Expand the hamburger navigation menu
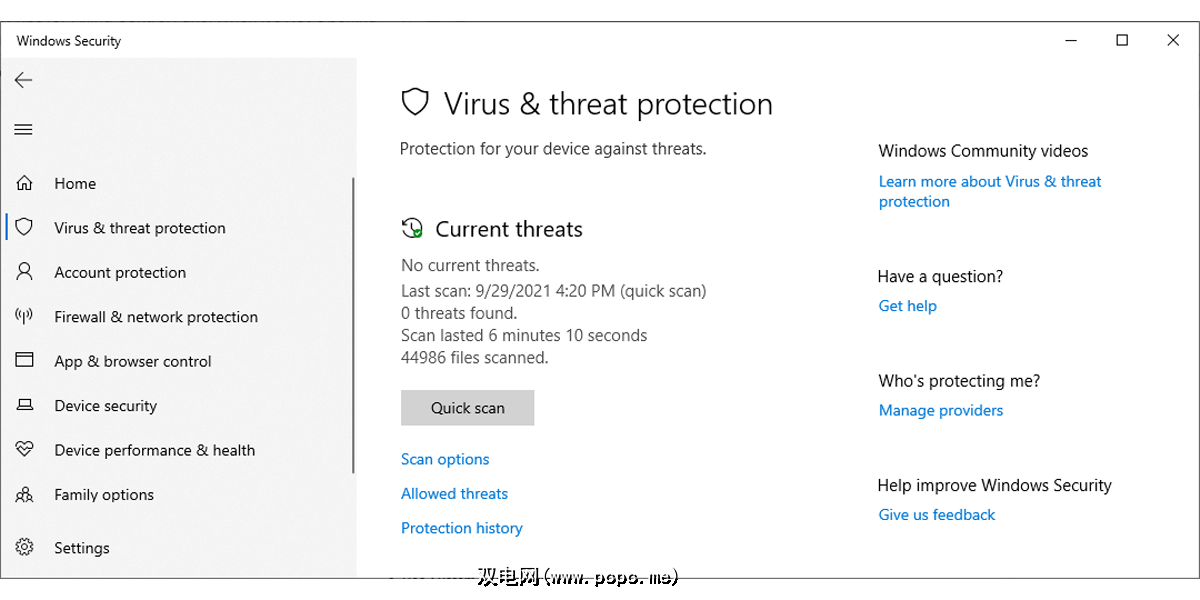 point(24,129)
